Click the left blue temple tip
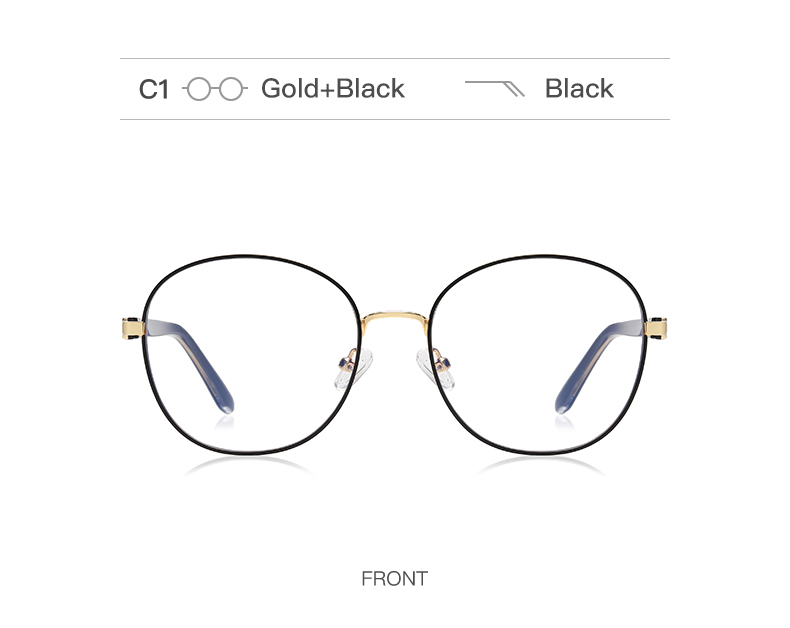 pyautogui.click(x=224, y=401)
